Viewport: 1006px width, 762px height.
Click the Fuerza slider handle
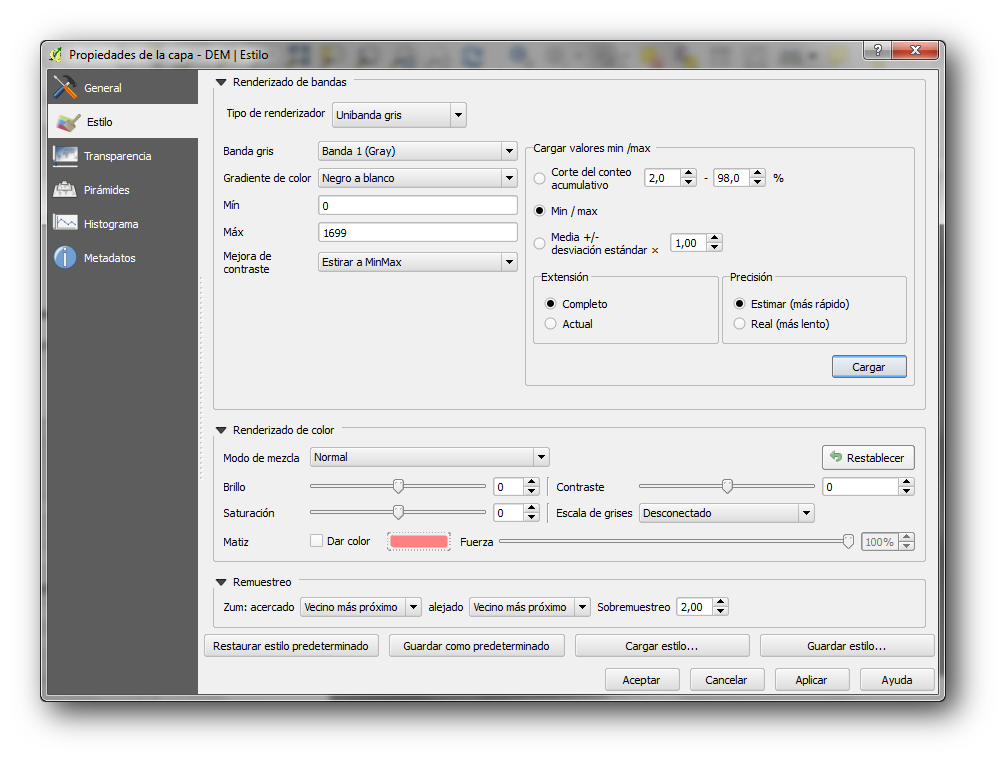848,541
